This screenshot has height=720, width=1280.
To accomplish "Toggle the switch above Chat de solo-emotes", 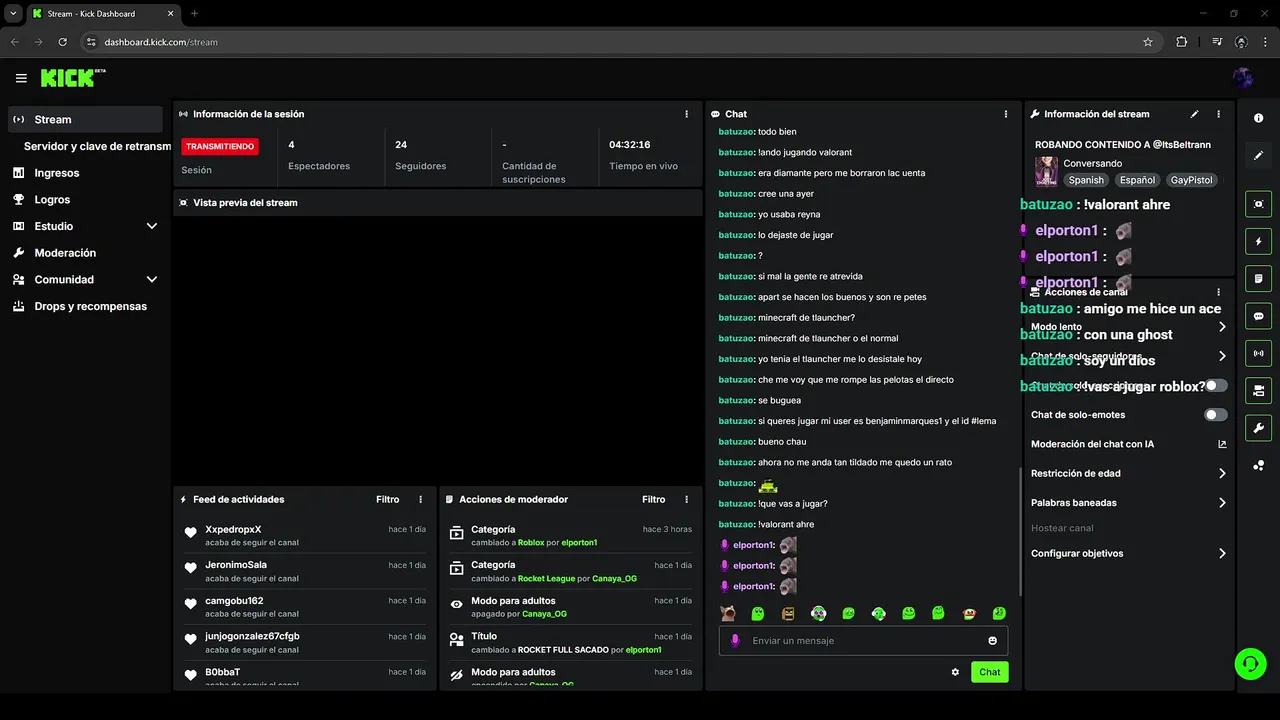I will [1216, 385].
